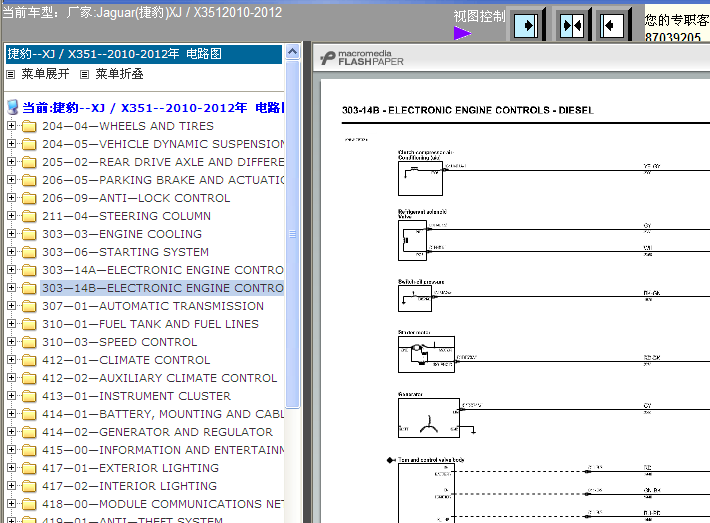Select highlighted 303-14B-ELECTRONIC ENGINE CONTROLS item
The image size is (710, 523).
click(163, 288)
